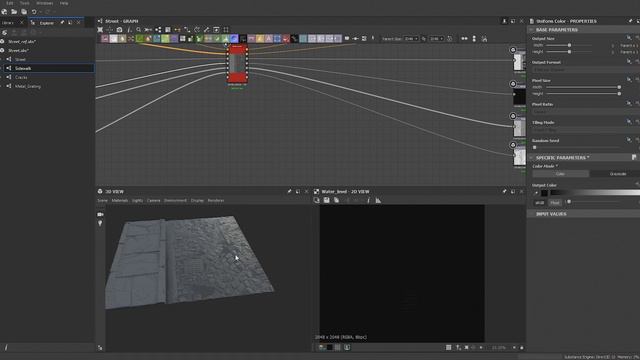Select the red Uniform Color node in graph
The image size is (640, 360).
pyautogui.click(x=237, y=64)
